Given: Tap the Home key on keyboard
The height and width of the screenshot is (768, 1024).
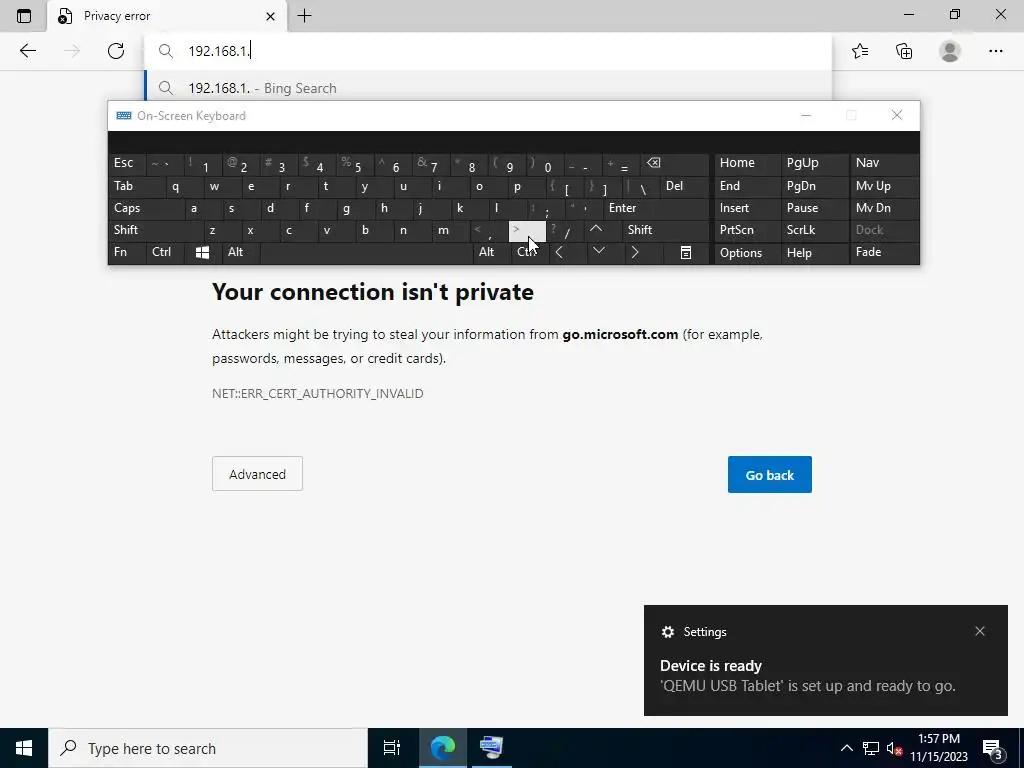Looking at the screenshot, I should 747,164.
